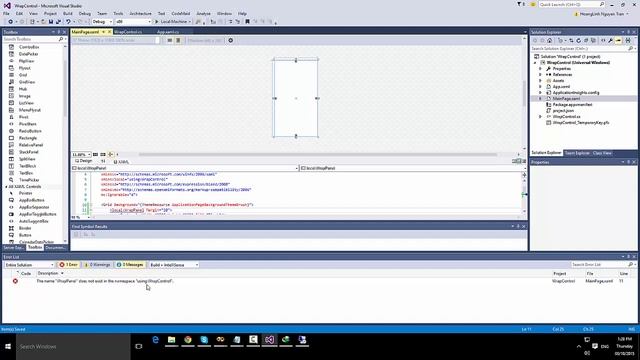Click the Navigate Backward toolbar icon
Screen dimensions: 640x360
point(10,22)
